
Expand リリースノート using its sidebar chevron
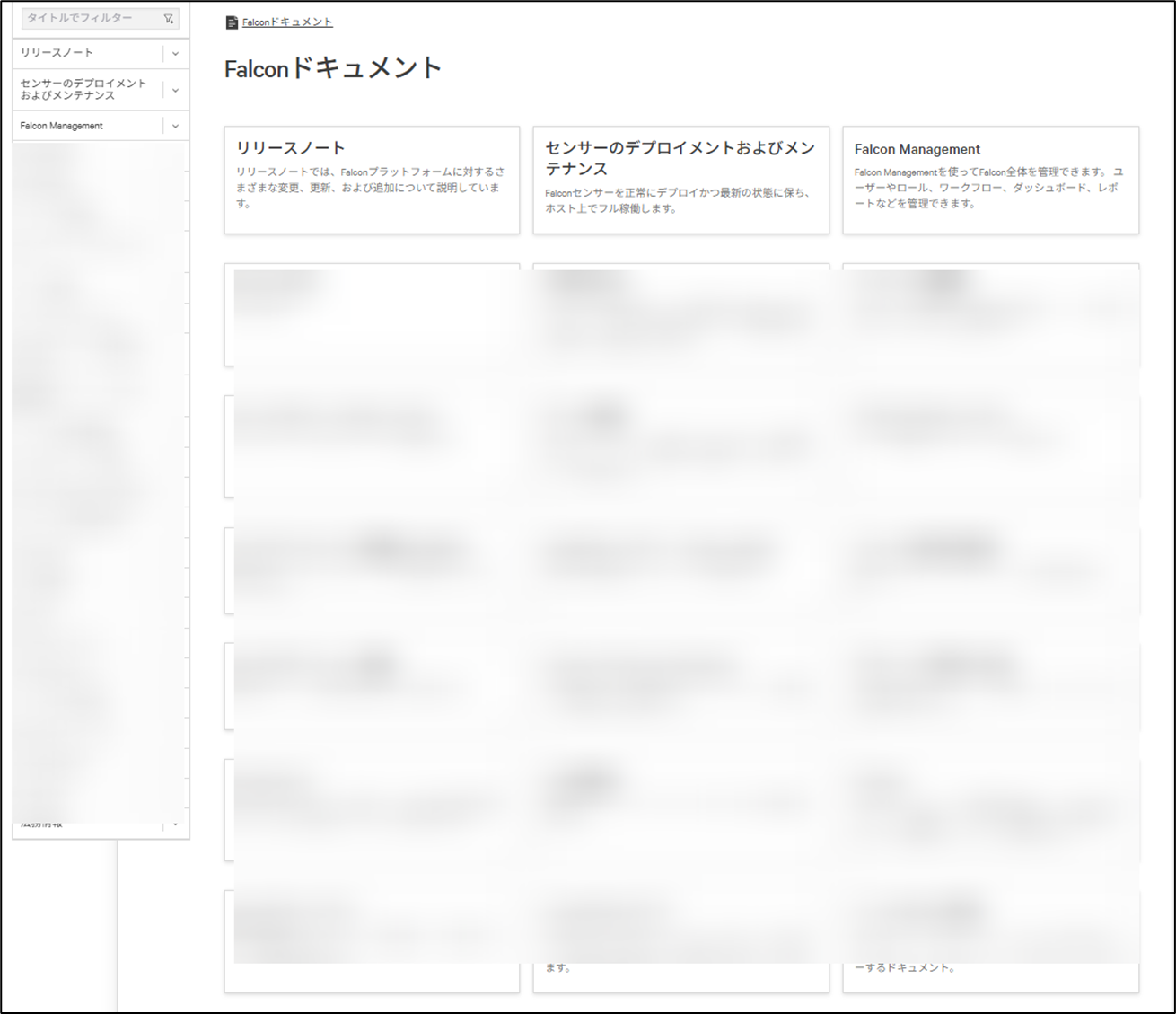175,54
